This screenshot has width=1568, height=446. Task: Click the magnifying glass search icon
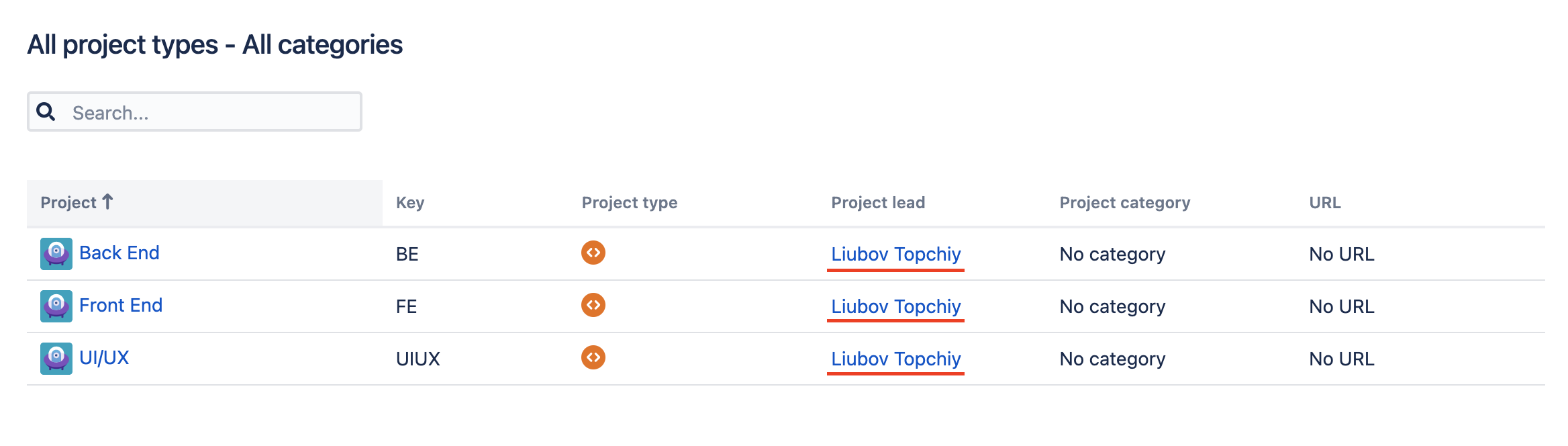click(x=46, y=111)
